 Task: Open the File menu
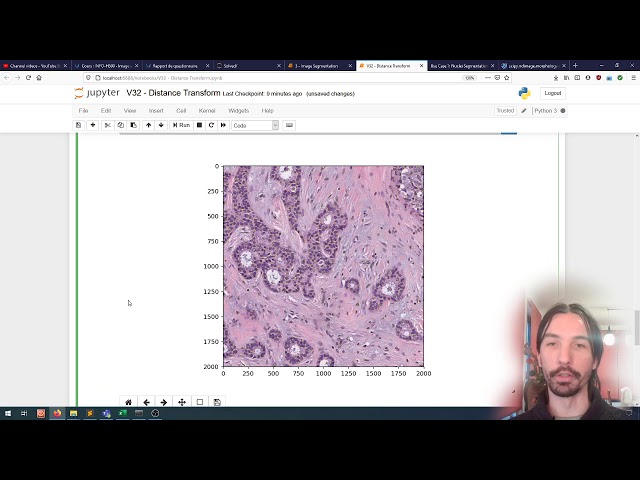tap(83, 111)
